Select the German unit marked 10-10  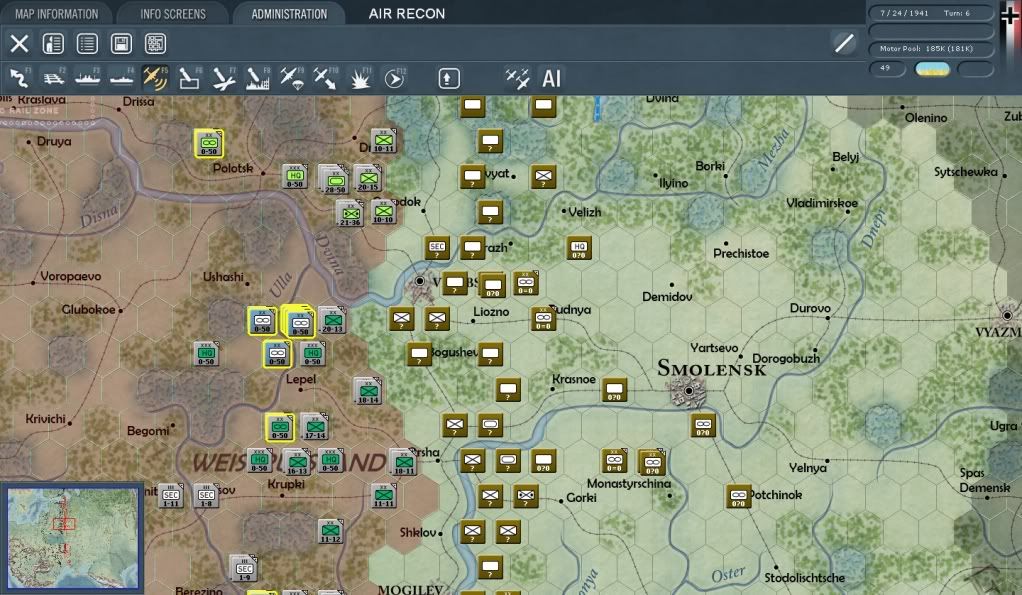[383, 211]
